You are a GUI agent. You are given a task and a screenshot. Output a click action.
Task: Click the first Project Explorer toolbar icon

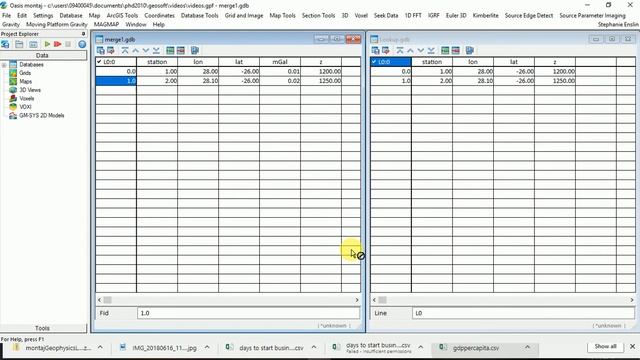5,44
